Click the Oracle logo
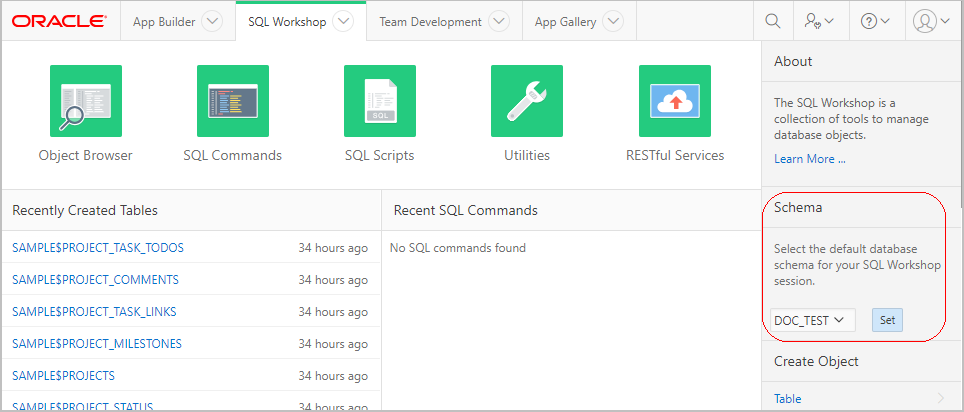Image resolution: width=964 pixels, height=412 pixels. (59, 21)
